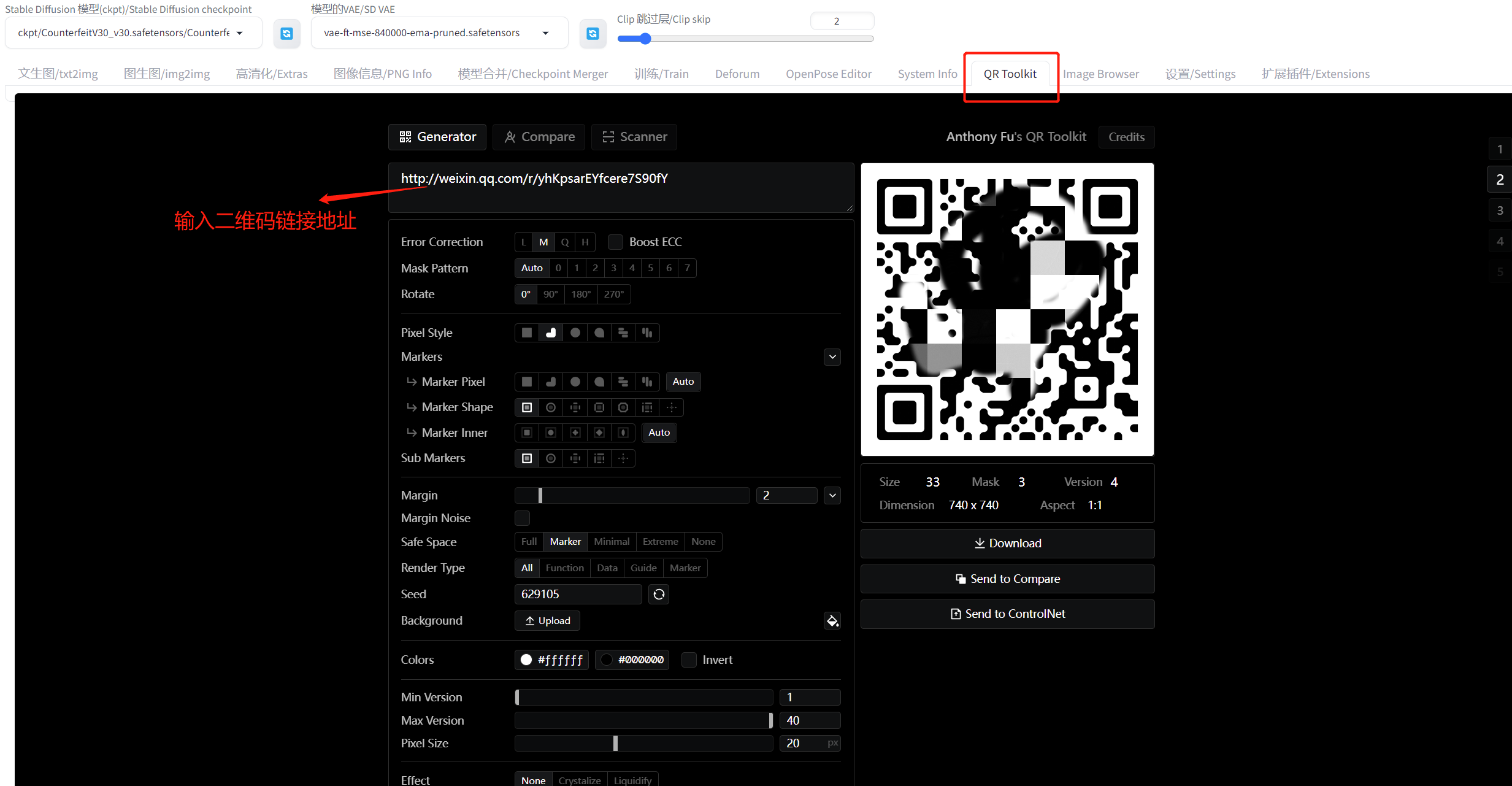Select eye-shaped Marker Inner icon
The height and width of the screenshot is (786, 1512).
(x=623, y=433)
